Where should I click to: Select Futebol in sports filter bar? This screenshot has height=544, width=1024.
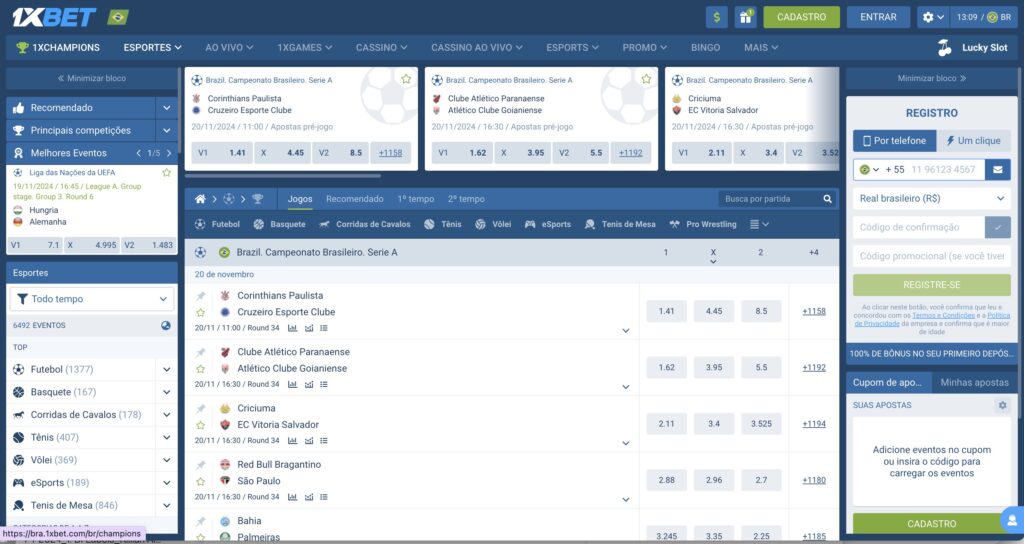217,225
